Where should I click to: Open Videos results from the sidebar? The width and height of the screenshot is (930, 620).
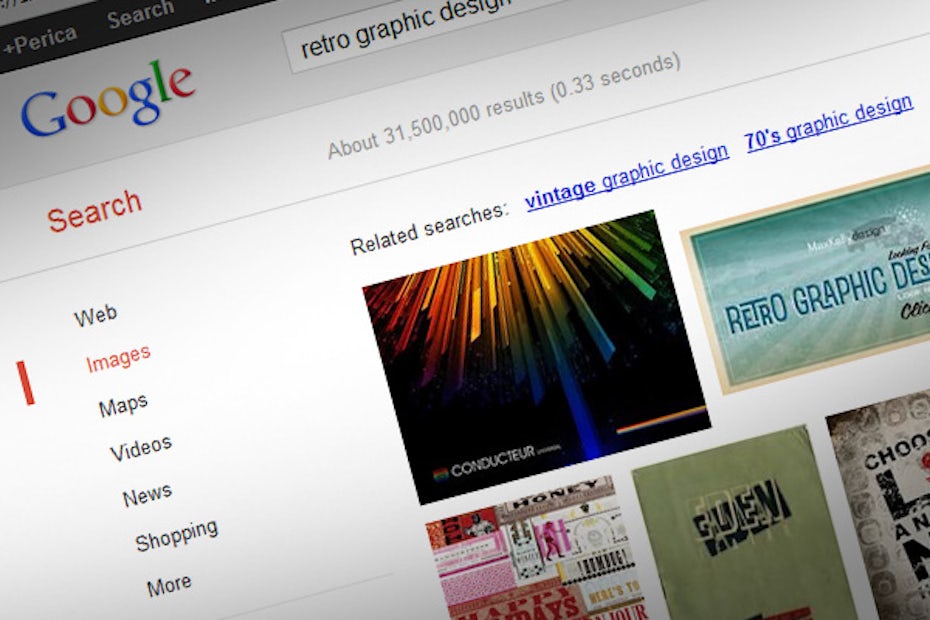coord(140,449)
